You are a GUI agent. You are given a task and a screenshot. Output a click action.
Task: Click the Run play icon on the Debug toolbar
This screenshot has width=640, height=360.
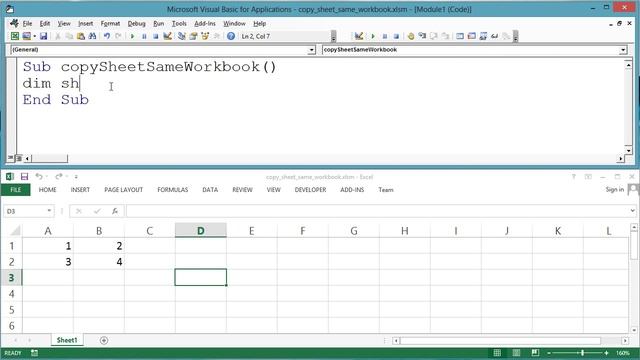[373, 36]
